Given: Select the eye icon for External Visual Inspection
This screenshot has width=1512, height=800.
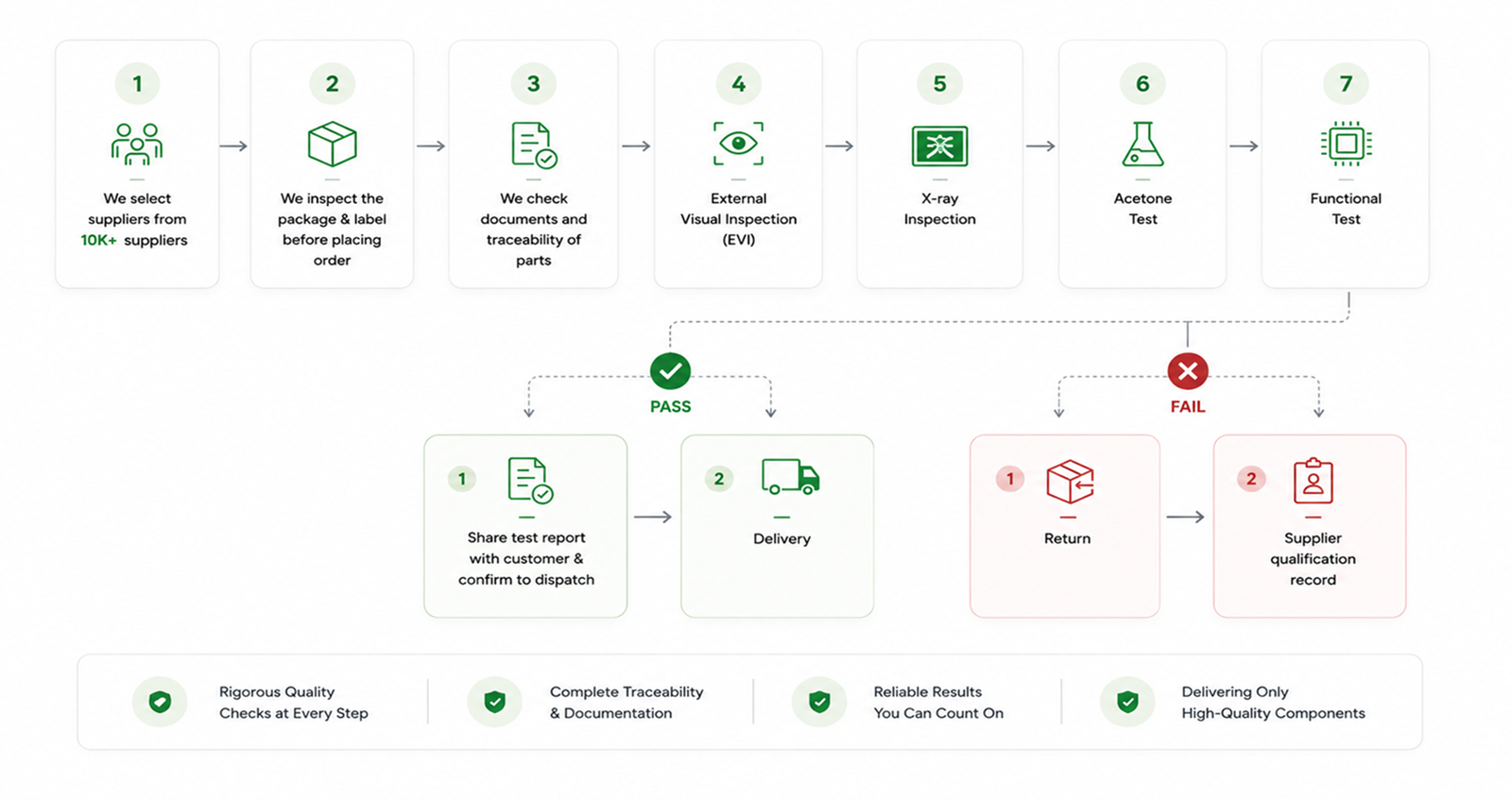Looking at the screenshot, I should 738,144.
